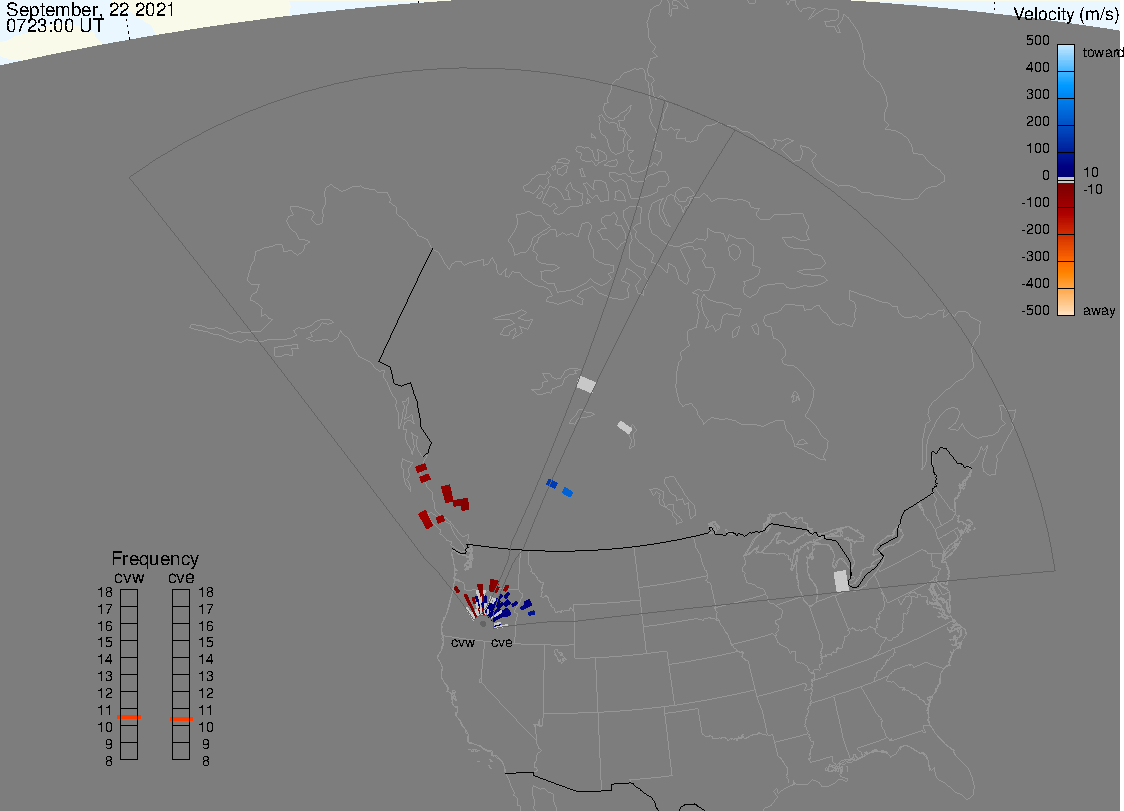Select the lightest blue 400–500 velocity swatch
The width and height of the screenshot is (1124, 811).
click(x=1066, y=58)
